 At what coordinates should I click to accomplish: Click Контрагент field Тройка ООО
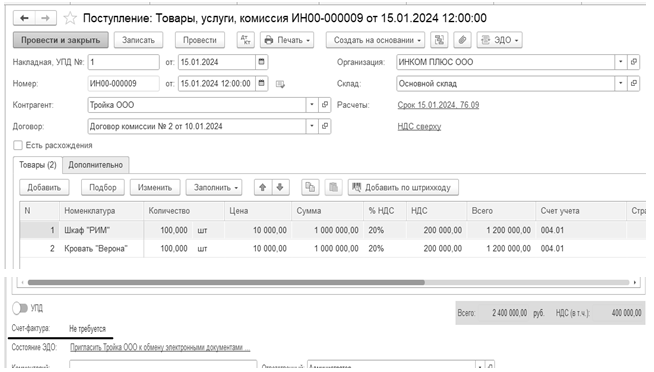(x=197, y=105)
